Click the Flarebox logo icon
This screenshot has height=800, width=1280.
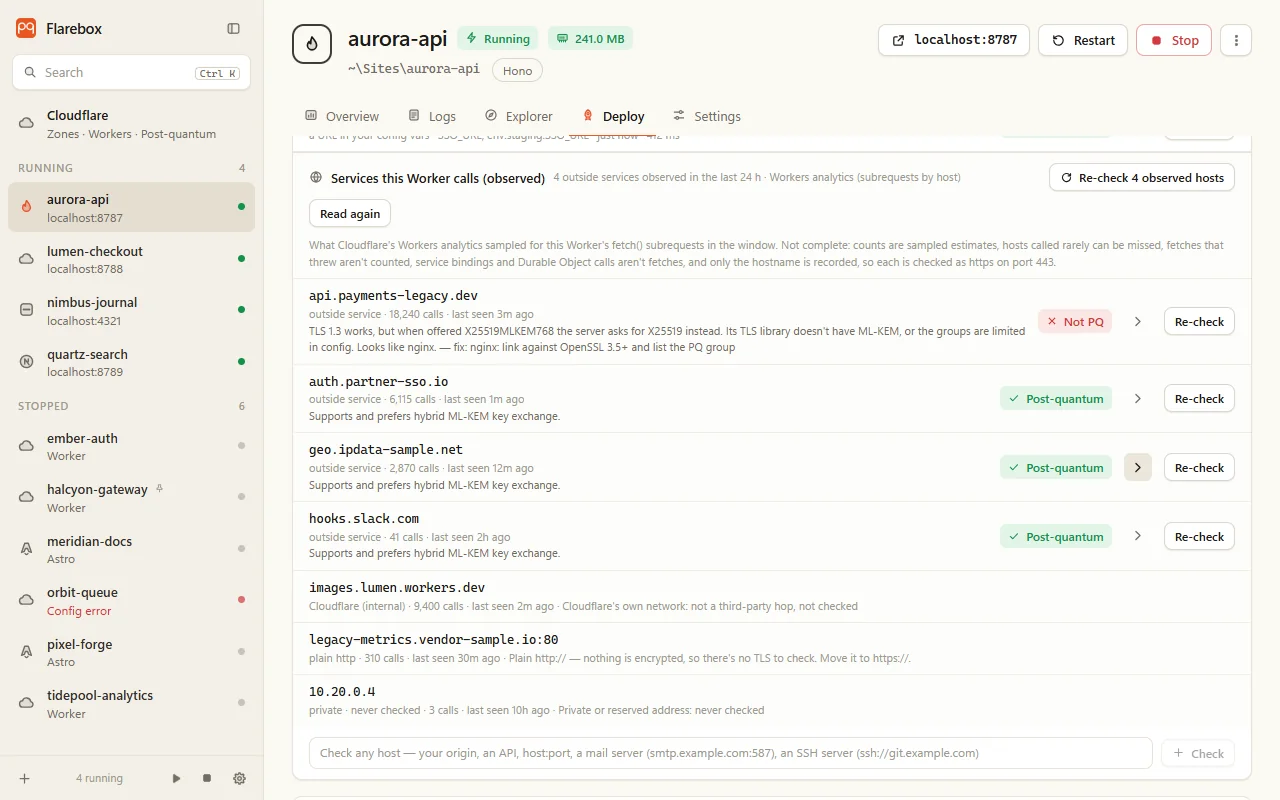tap(26, 28)
